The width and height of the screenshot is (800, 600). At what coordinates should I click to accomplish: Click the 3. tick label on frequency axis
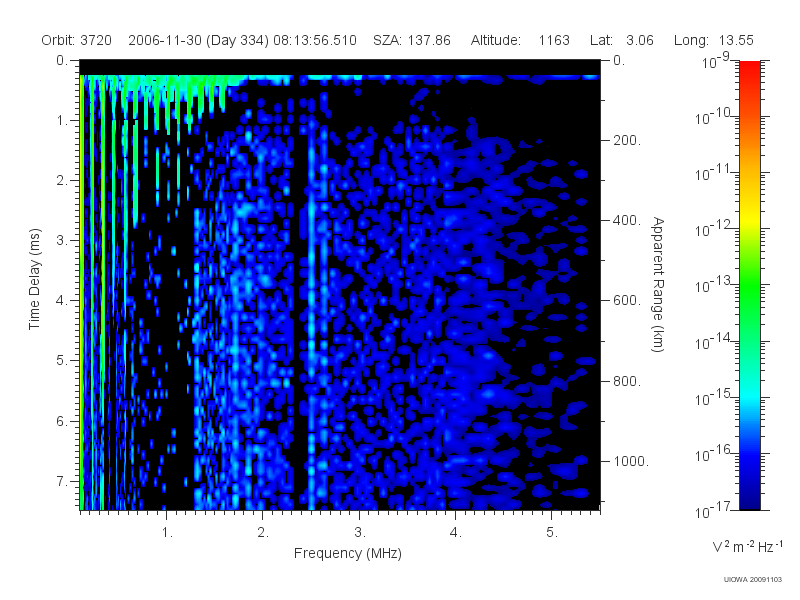tap(360, 533)
